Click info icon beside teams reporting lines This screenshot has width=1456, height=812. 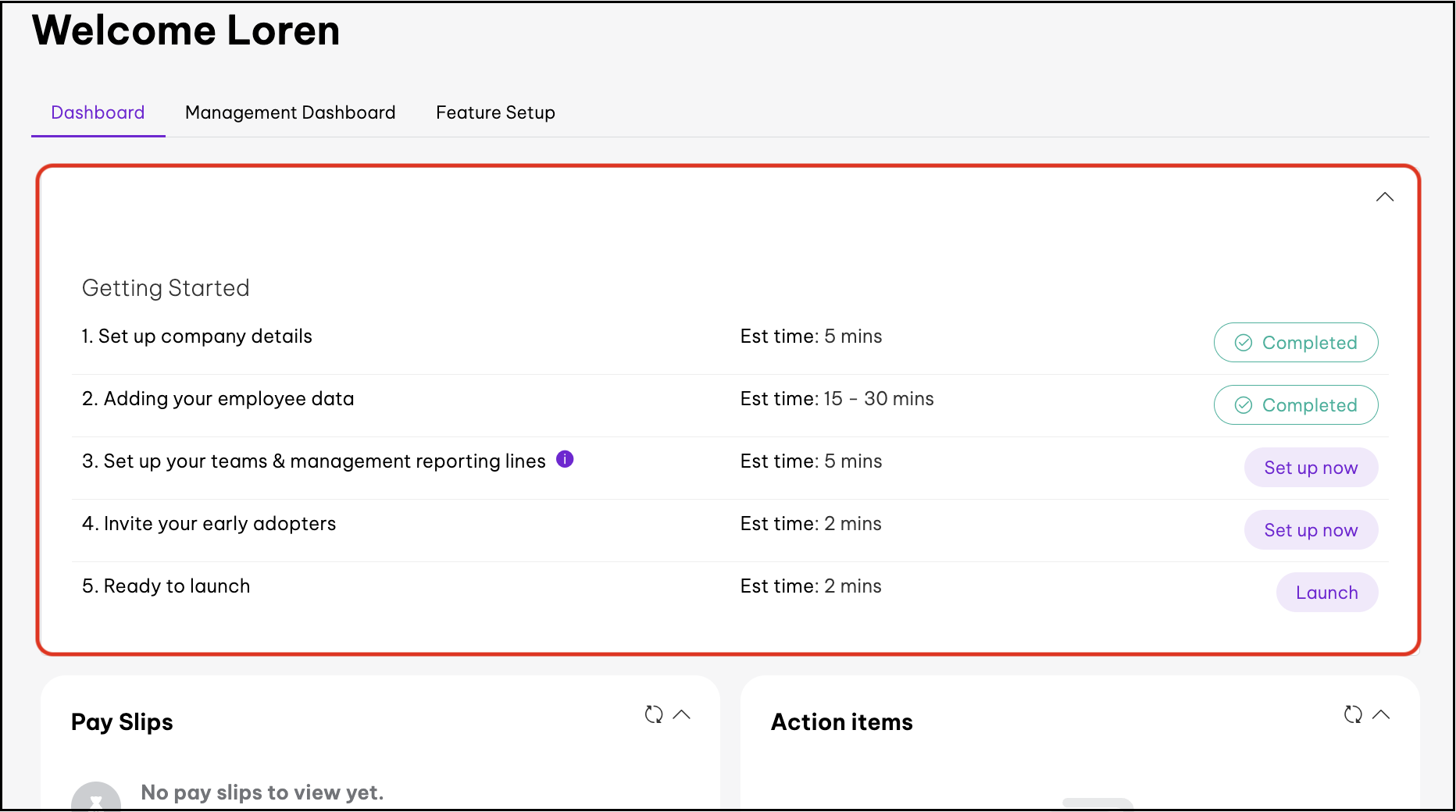pos(565,459)
